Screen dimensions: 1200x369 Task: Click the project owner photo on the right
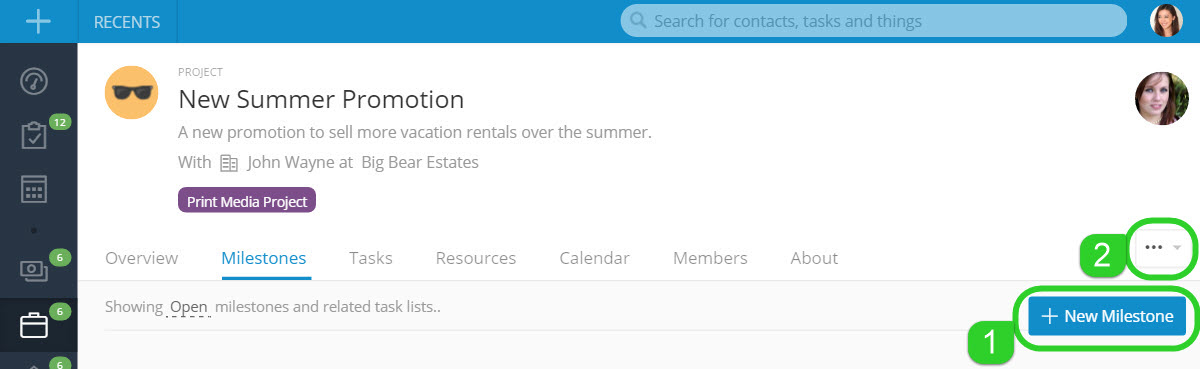point(1161,98)
